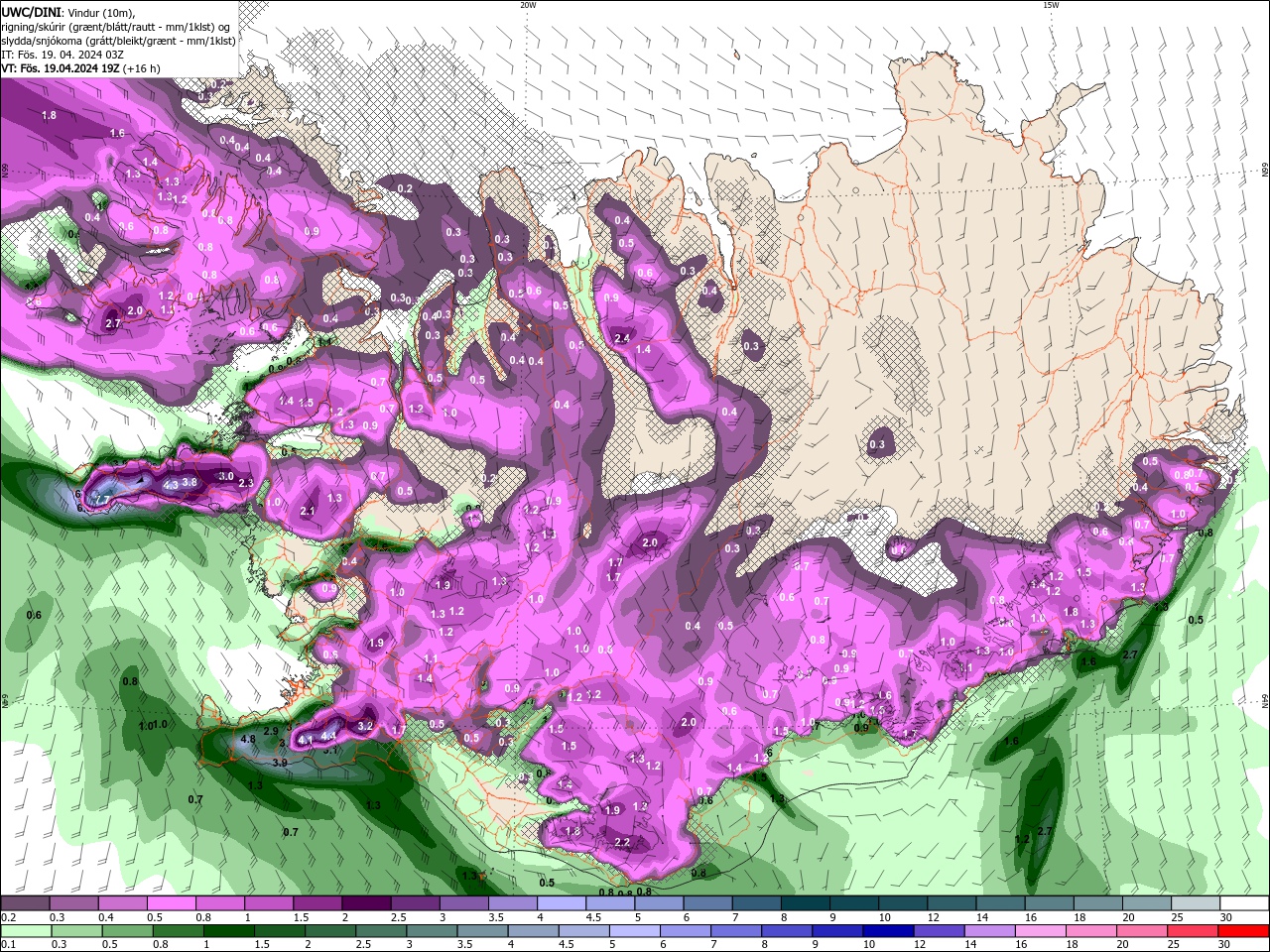Click the 'rigning/skúrir' legend description line
This screenshot has width=1270, height=952.
116,27
